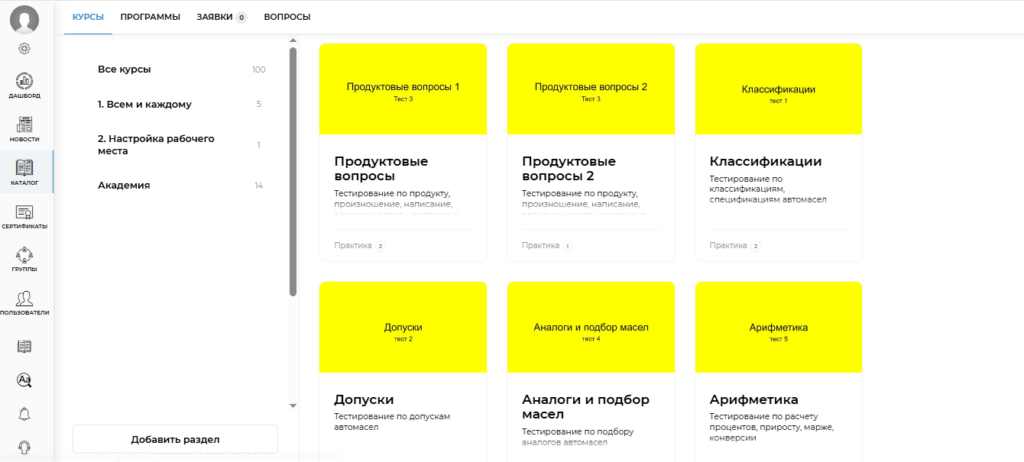1024x462 pixels.
Task: Click the open-book icon below Пользователи
Action: tap(24, 346)
